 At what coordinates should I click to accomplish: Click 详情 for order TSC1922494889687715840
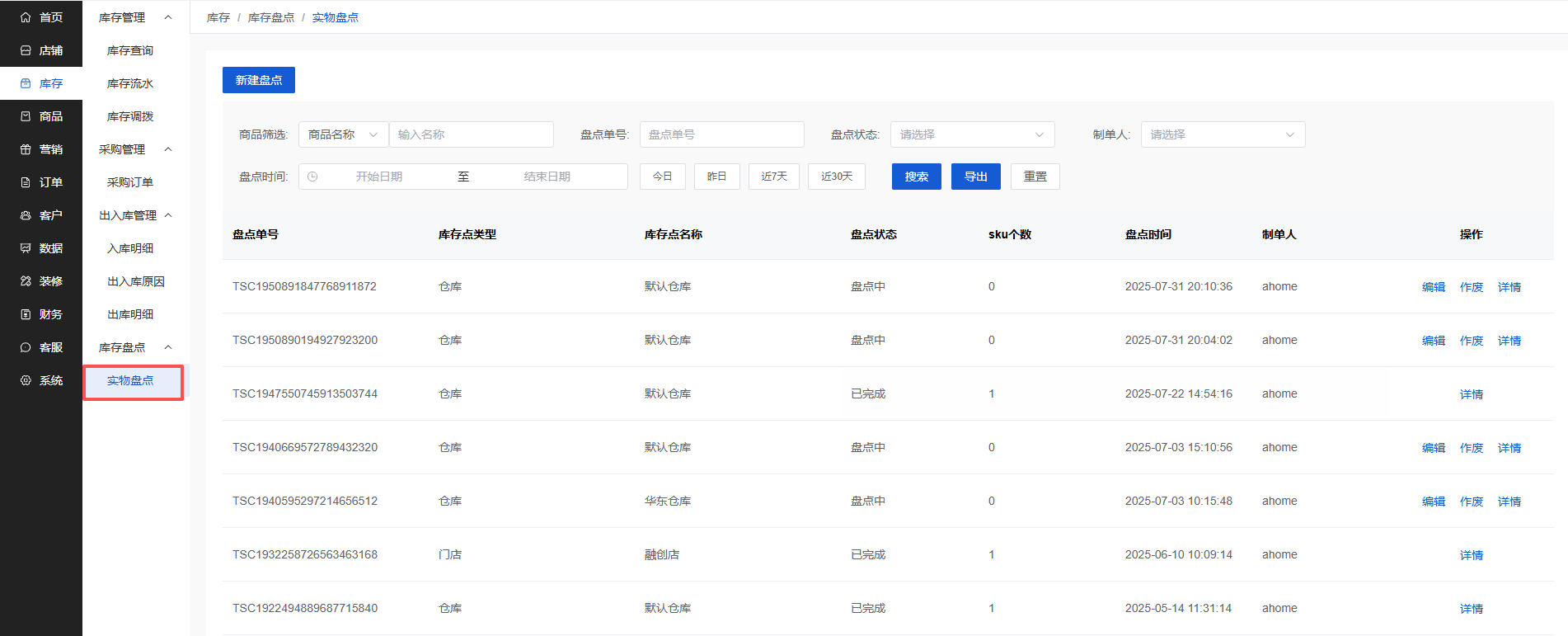(x=1472, y=609)
